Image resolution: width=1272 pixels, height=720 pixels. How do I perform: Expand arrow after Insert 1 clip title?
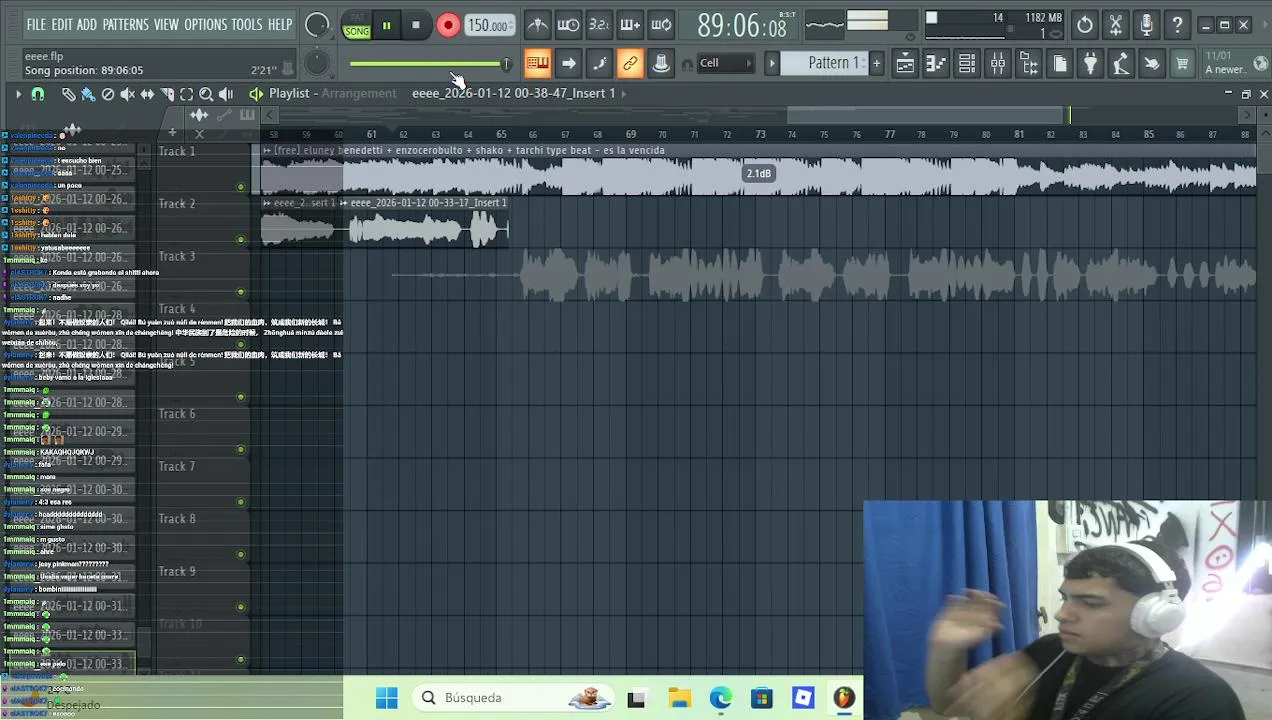point(624,93)
